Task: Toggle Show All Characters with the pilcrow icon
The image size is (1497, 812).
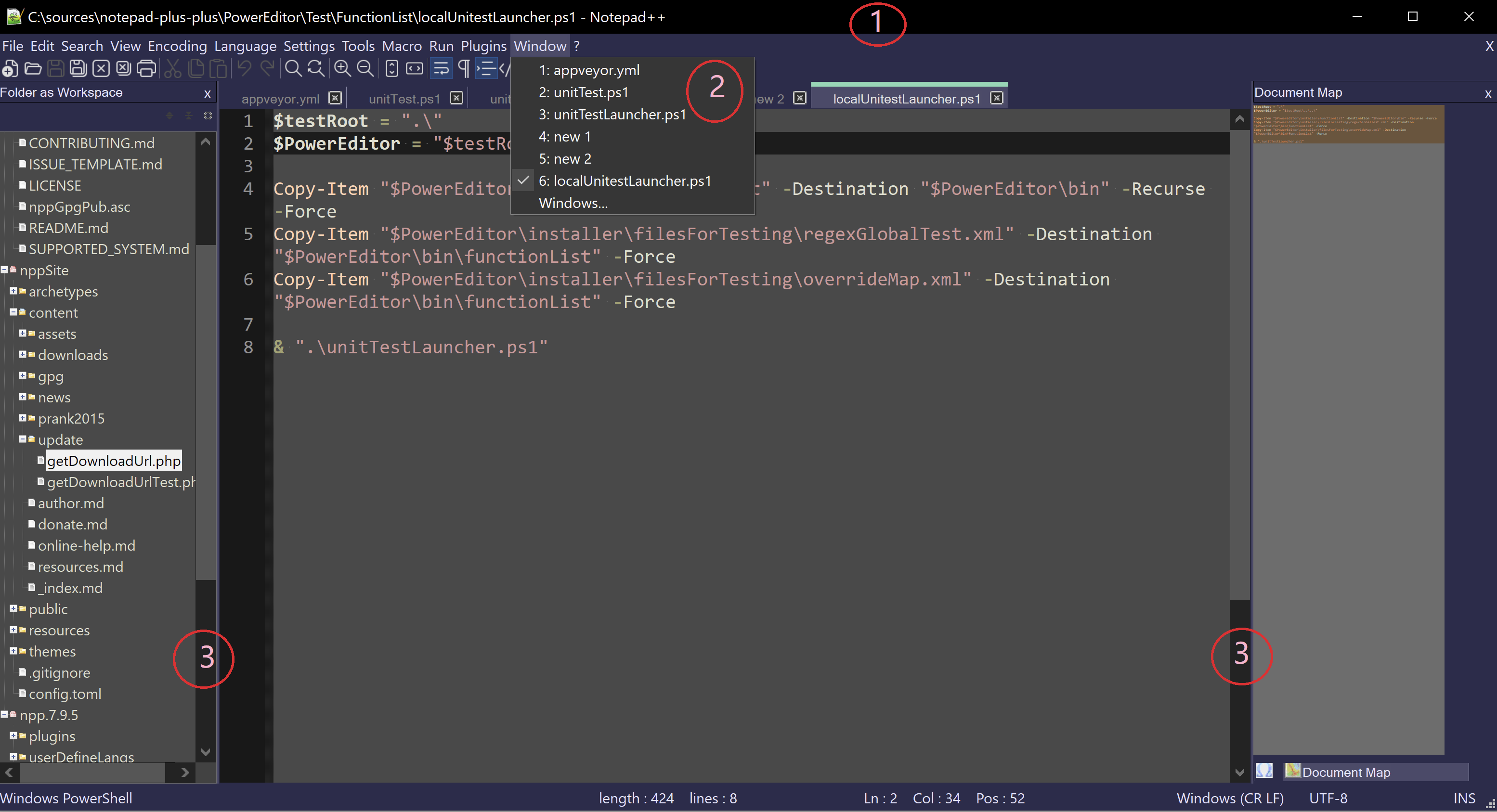Action: click(463, 68)
